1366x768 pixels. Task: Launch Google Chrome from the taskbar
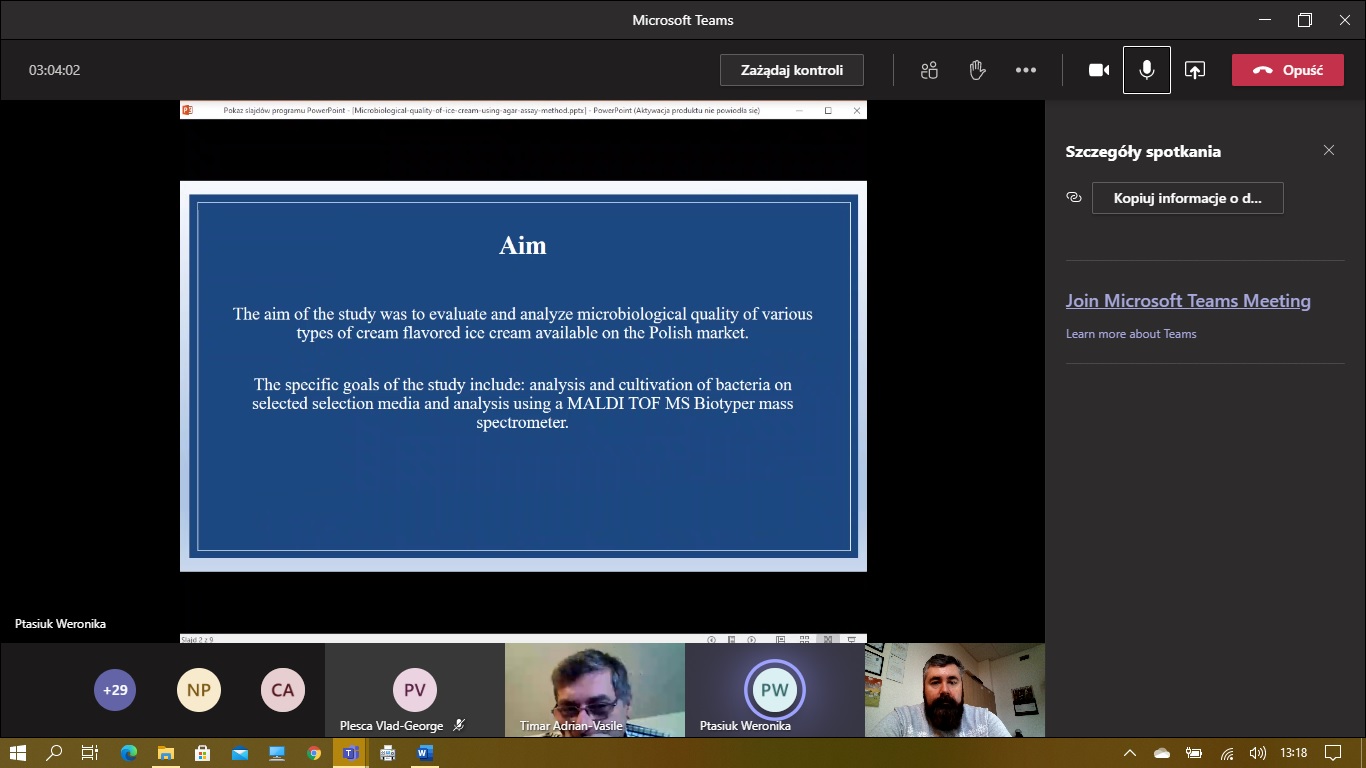[314, 753]
